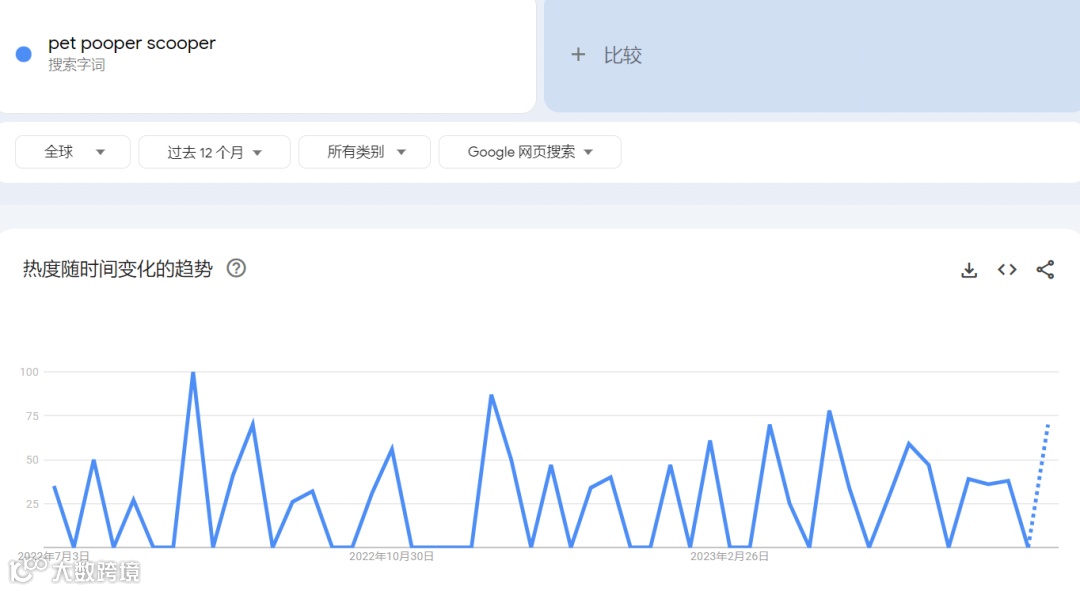The image size is (1080, 591).
Task: Open the help tooltip beside 热度随时间变化的趋势
Action: coord(236,268)
